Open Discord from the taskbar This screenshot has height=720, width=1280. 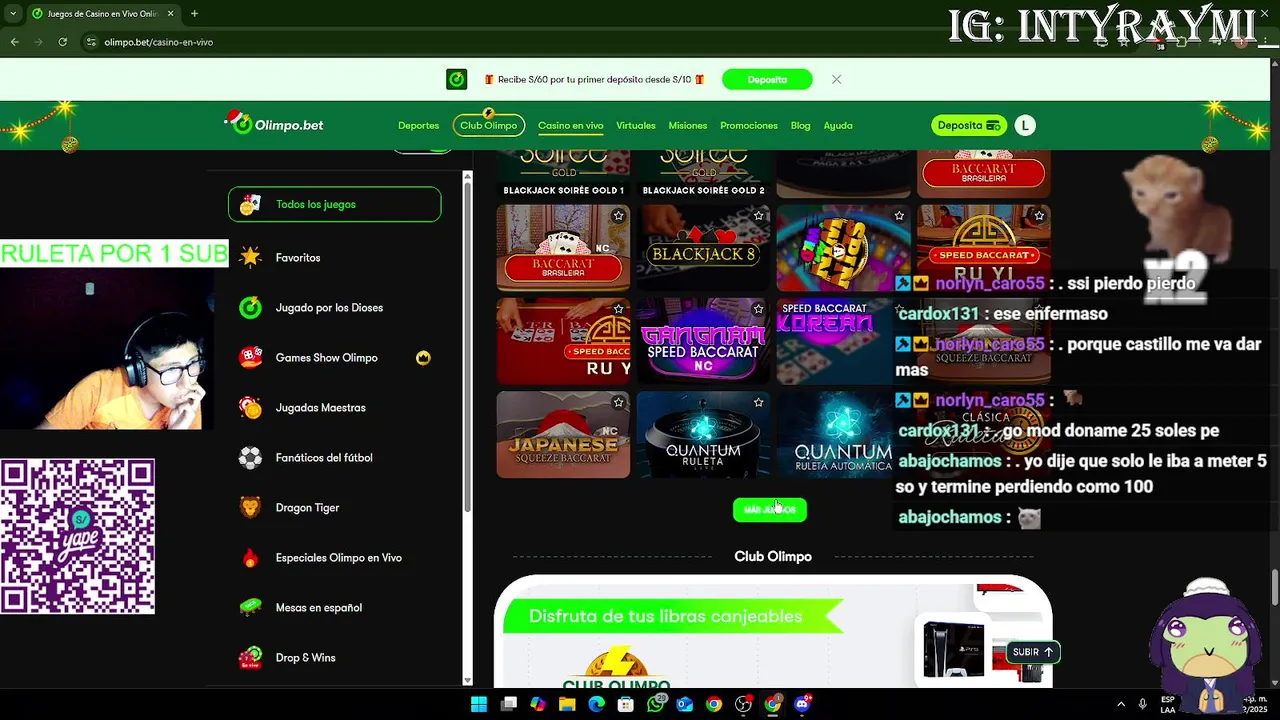pos(801,704)
